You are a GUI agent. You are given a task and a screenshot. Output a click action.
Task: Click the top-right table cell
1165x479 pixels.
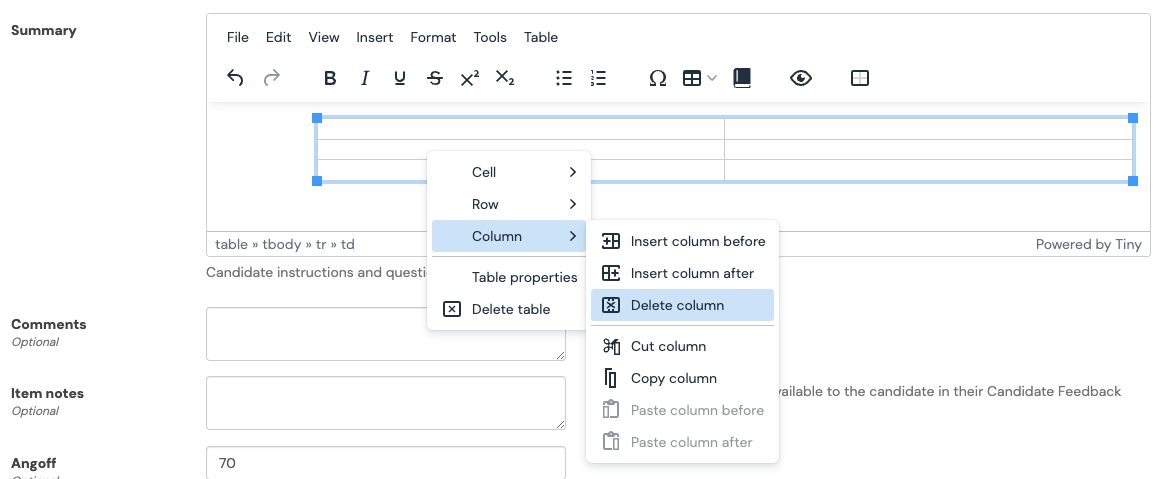pyautogui.click(x=929, y=129)
